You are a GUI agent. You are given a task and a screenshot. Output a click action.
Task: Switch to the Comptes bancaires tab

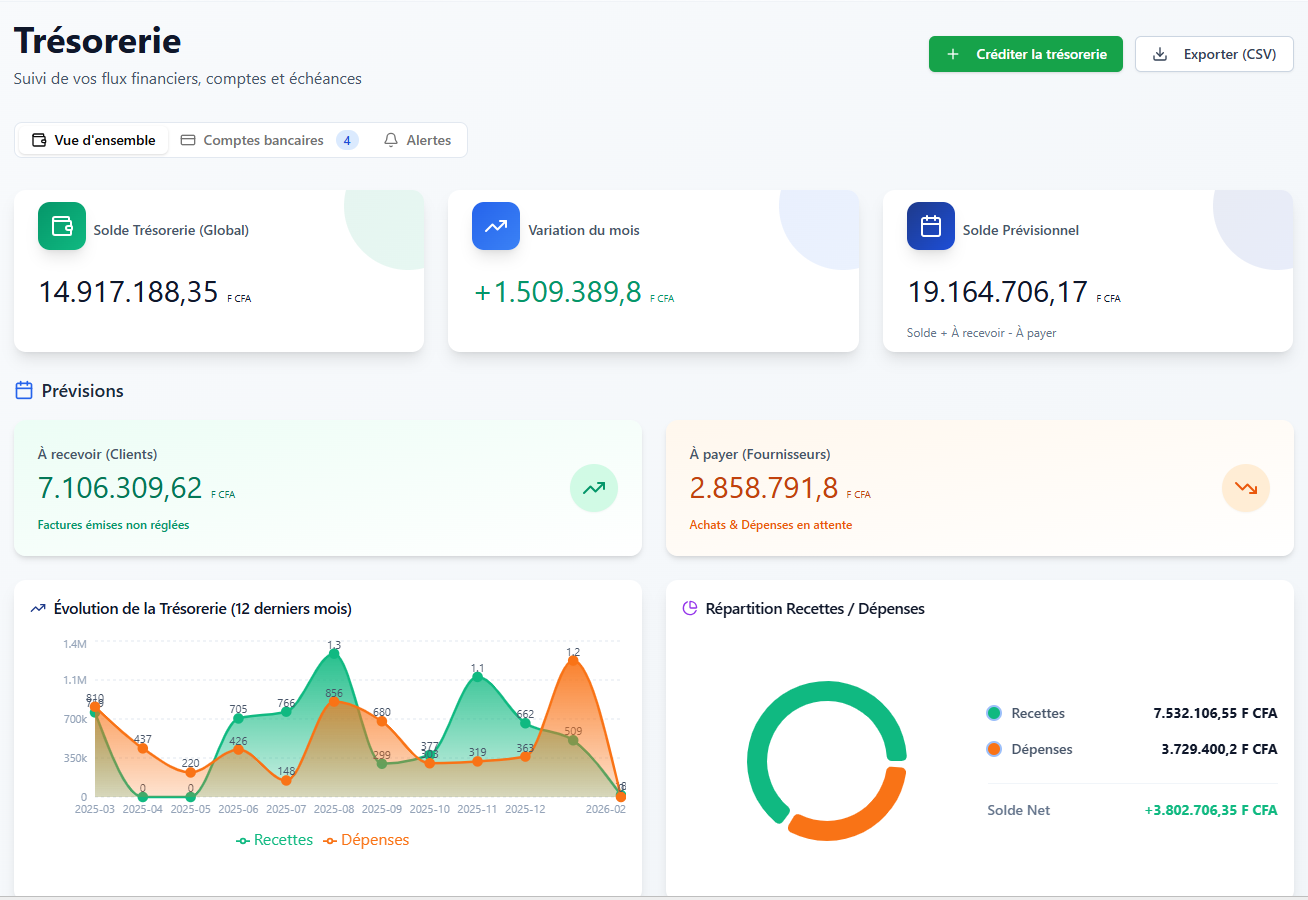coord(263,140)
